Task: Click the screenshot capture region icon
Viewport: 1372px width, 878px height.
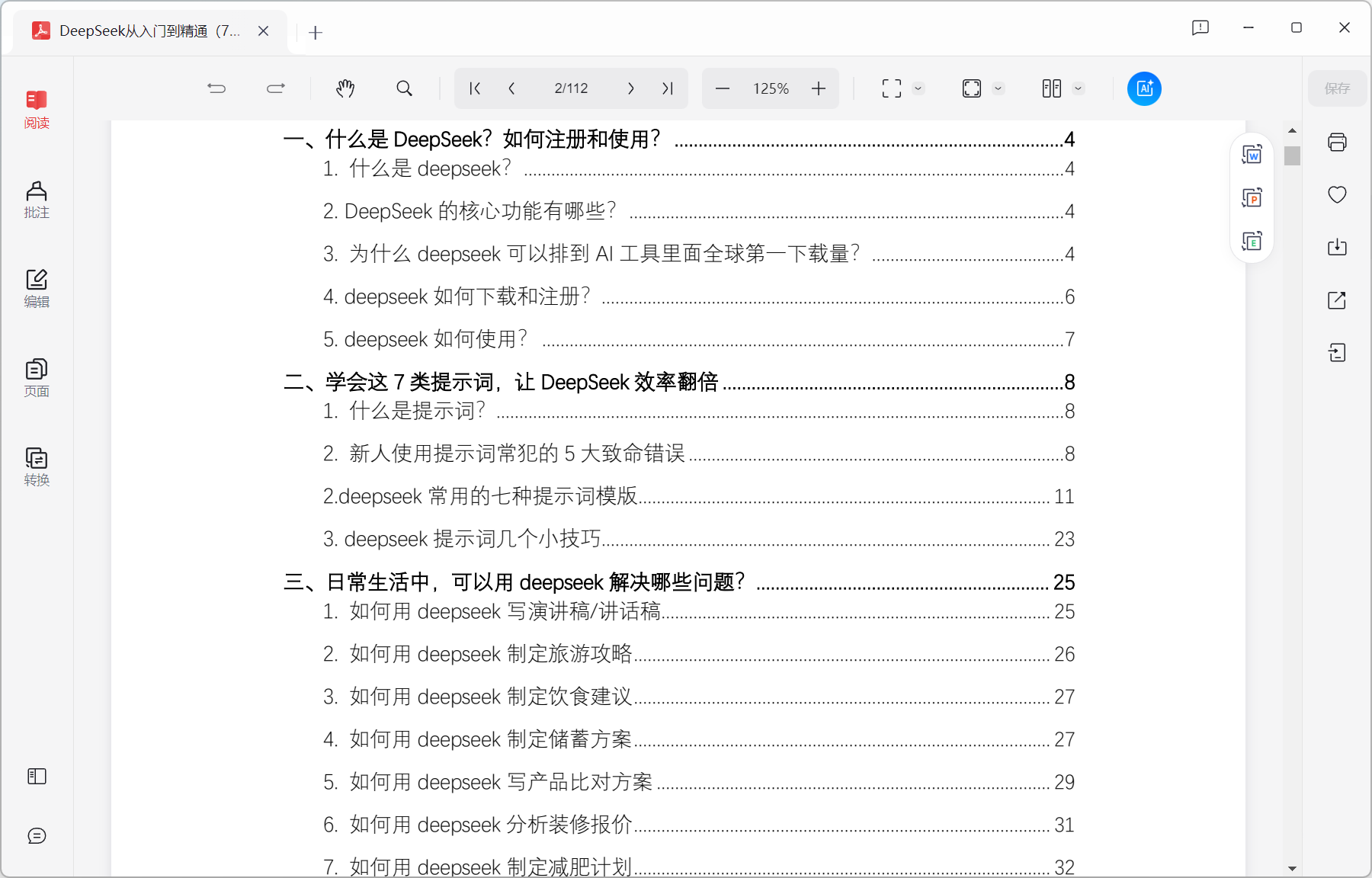Action: point(892,88)
